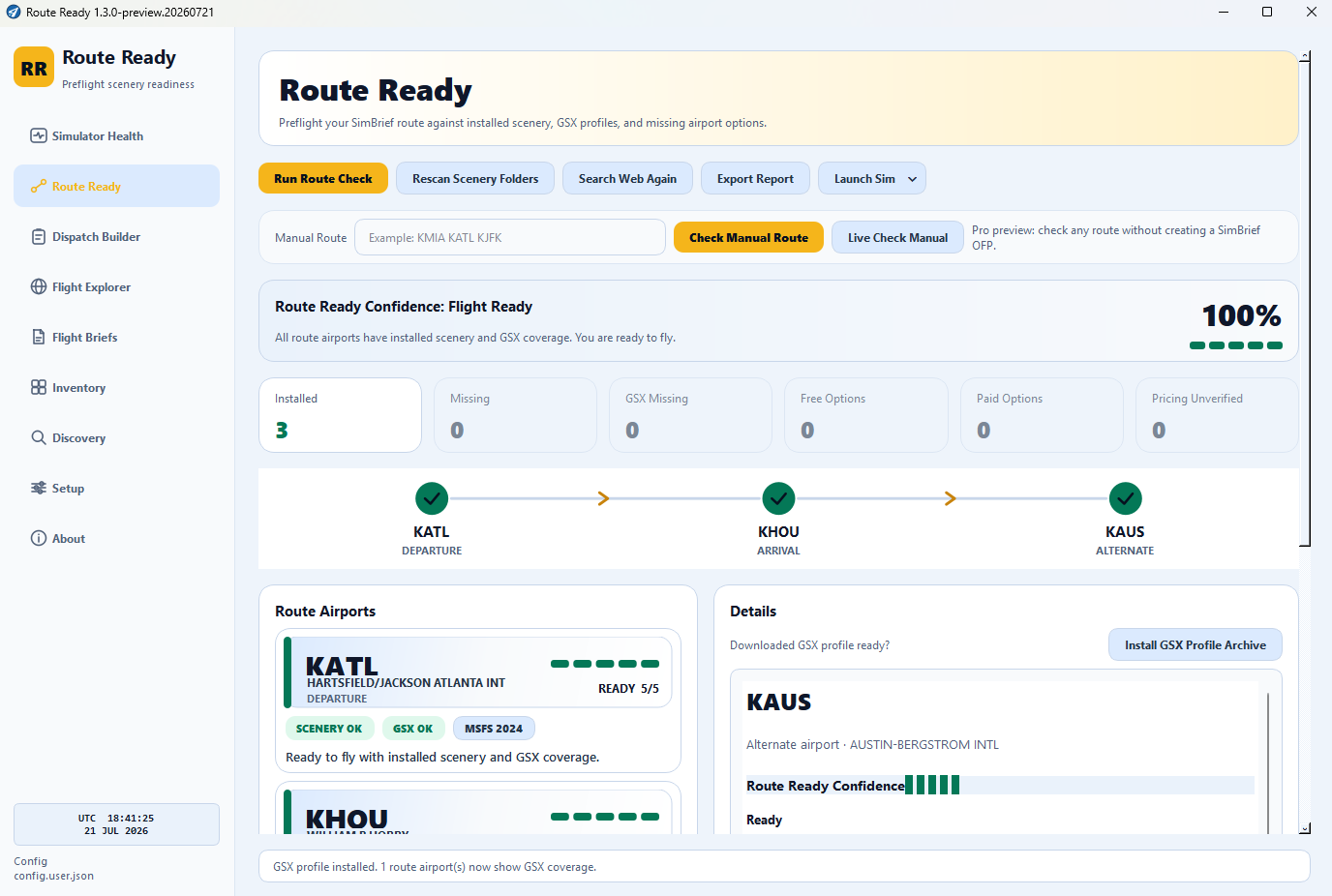1332x896 pixels.
Task: Click the KAUS alternate checkmark node
Action: pos(1125,498)
